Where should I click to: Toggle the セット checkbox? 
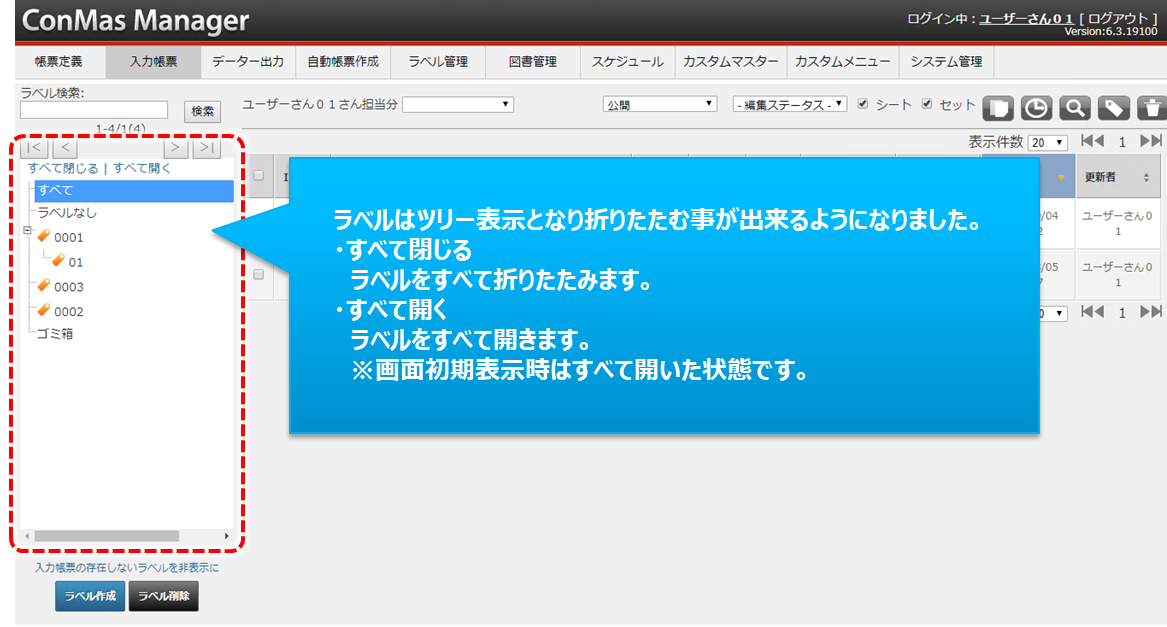point(927,104)
